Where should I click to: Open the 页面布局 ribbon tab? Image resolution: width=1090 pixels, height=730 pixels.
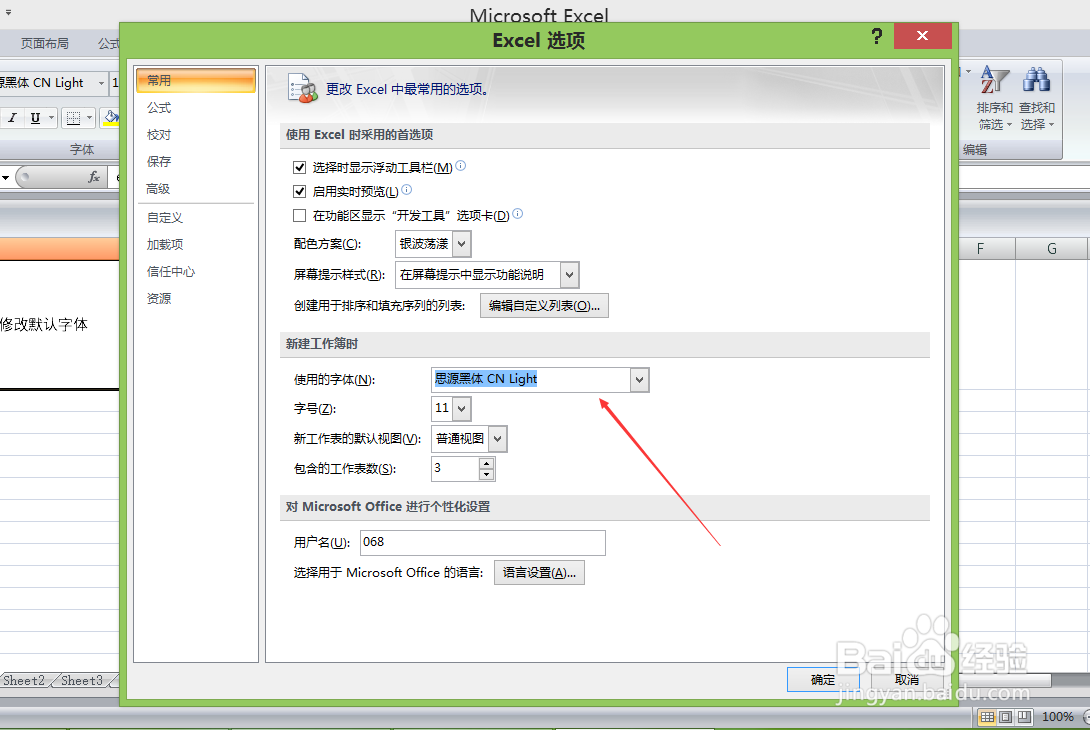[x=44, y=44]
